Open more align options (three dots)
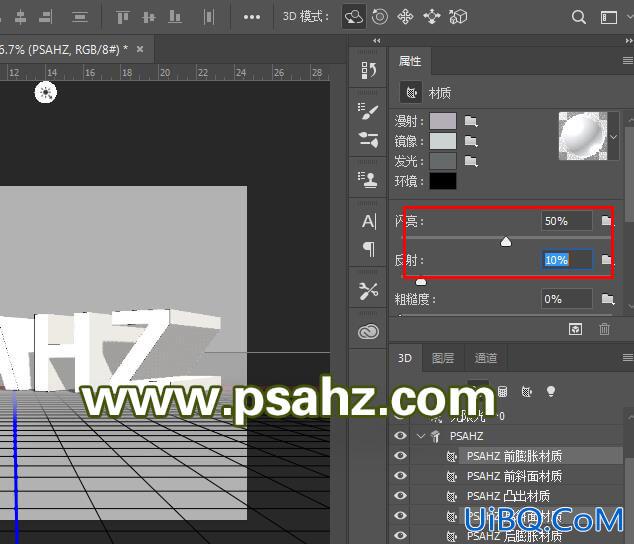Screen dimensions: 634x544 point(251,17)
